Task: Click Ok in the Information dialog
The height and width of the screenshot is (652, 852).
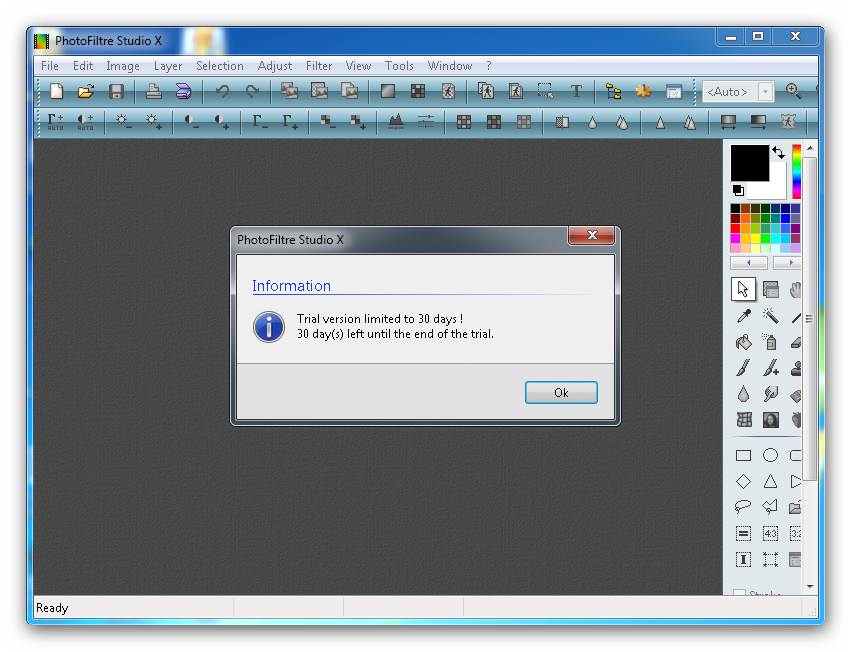Action: coord(561,392)
